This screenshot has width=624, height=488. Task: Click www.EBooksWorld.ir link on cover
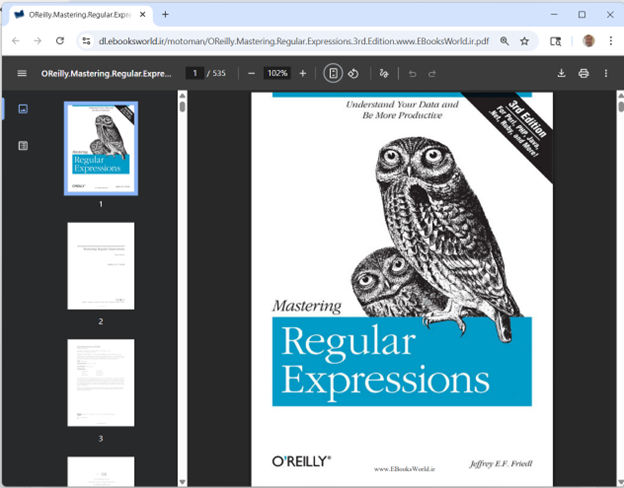point(404,469)
